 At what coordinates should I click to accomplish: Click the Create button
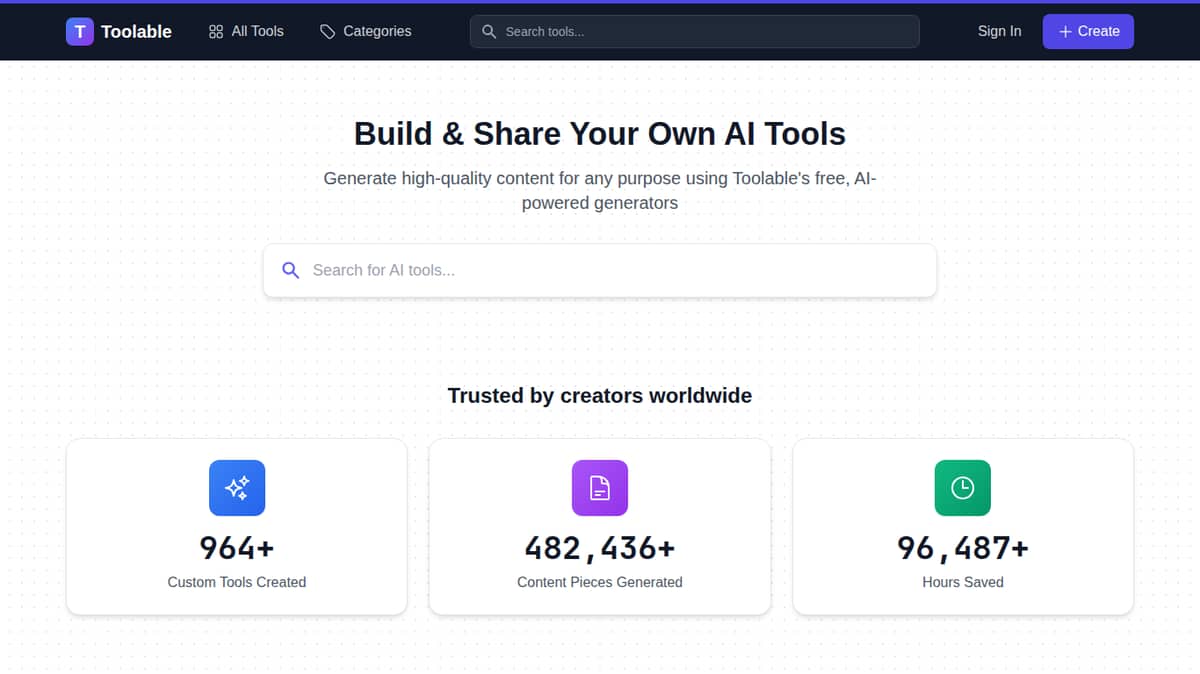[x=1088, y=31]
